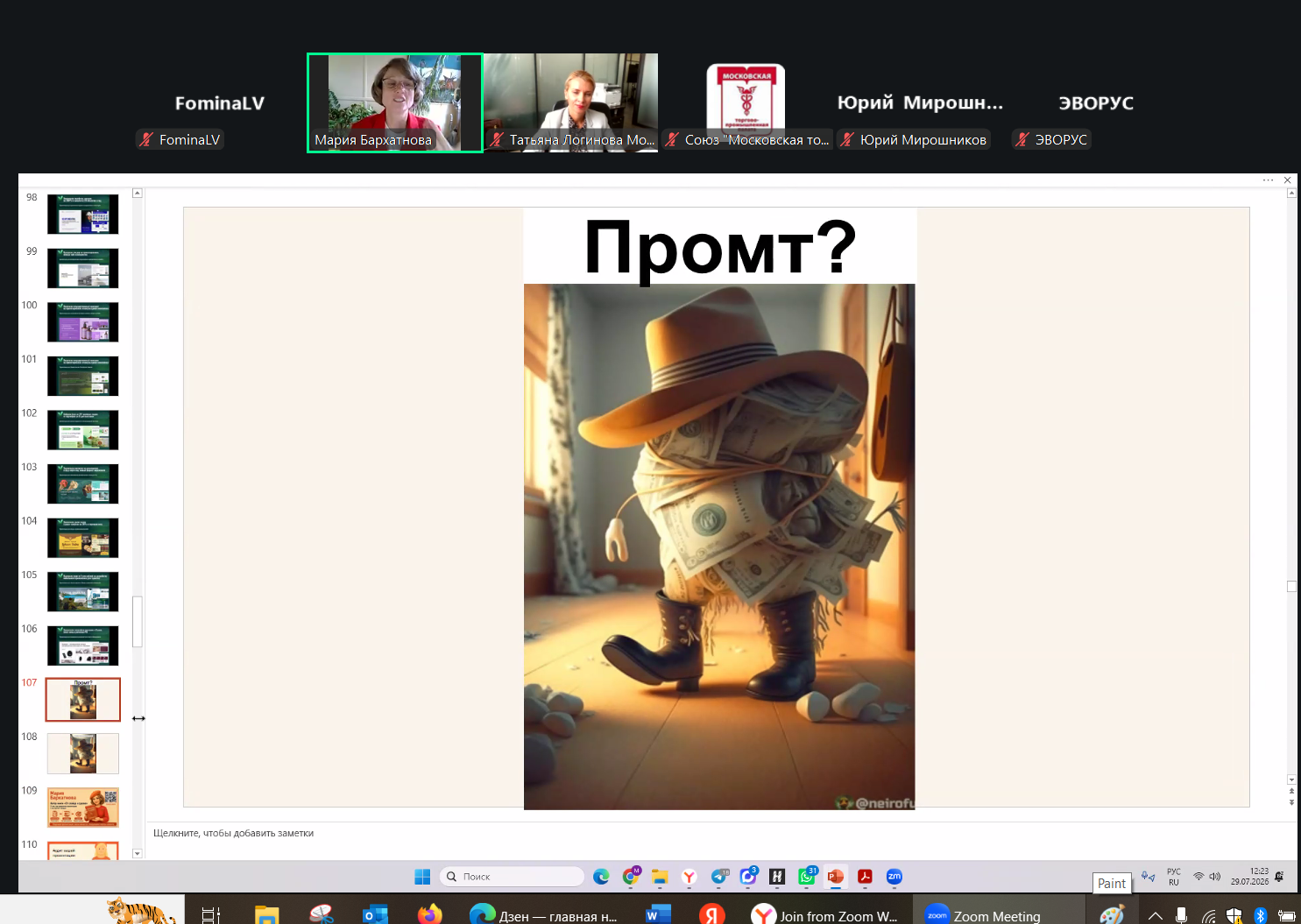Screen dimensions: 1301x924
Task: Open Telegram in the shared taskbar
Action: coord(719,877)
